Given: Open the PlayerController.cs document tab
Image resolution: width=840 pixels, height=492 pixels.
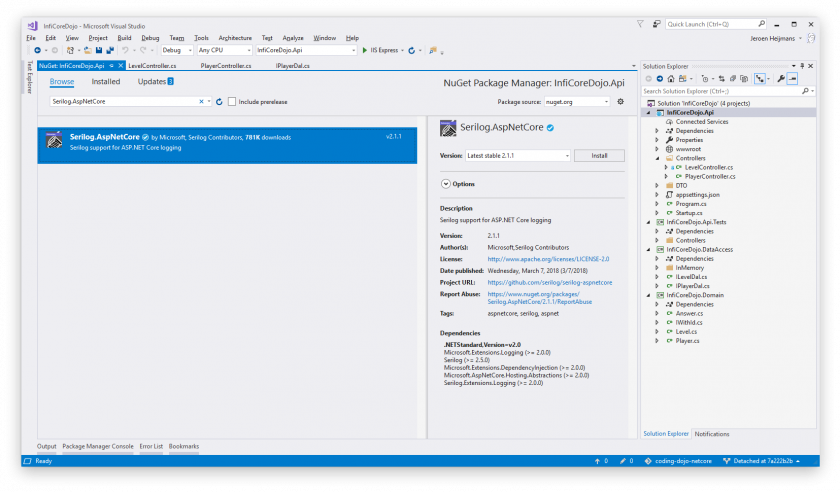Looking at the screenshot, I should click(x=226, y=66).
